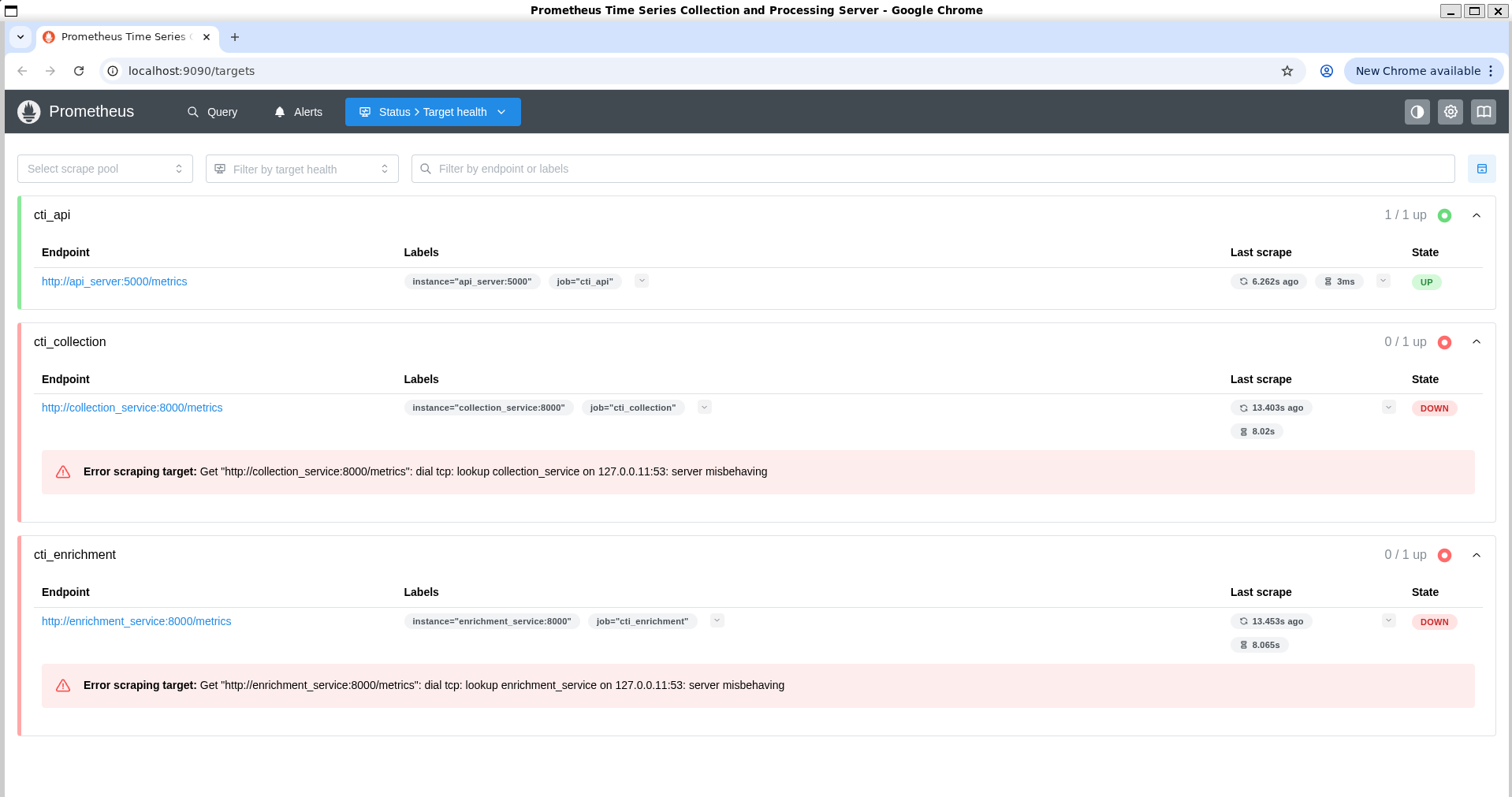Close the Prometheus browser tab
This screenshot has width=1512, height=797.
(x=207, y=37)
